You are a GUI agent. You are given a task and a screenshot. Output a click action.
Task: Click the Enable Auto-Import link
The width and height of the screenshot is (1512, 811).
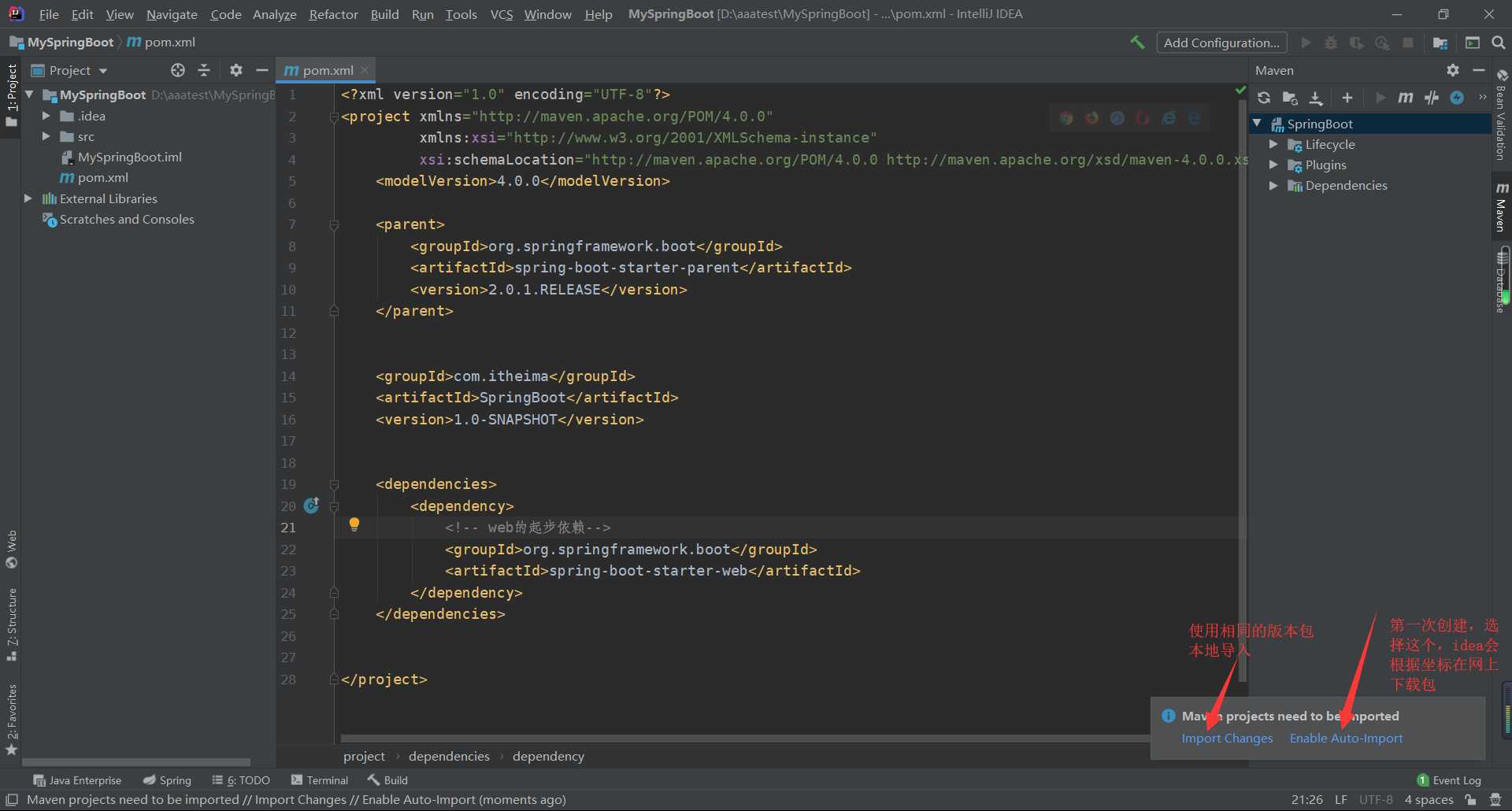(x=1346, y=738)
